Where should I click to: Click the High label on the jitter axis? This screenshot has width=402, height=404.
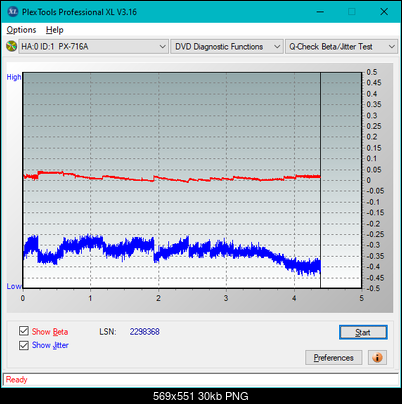14,77
